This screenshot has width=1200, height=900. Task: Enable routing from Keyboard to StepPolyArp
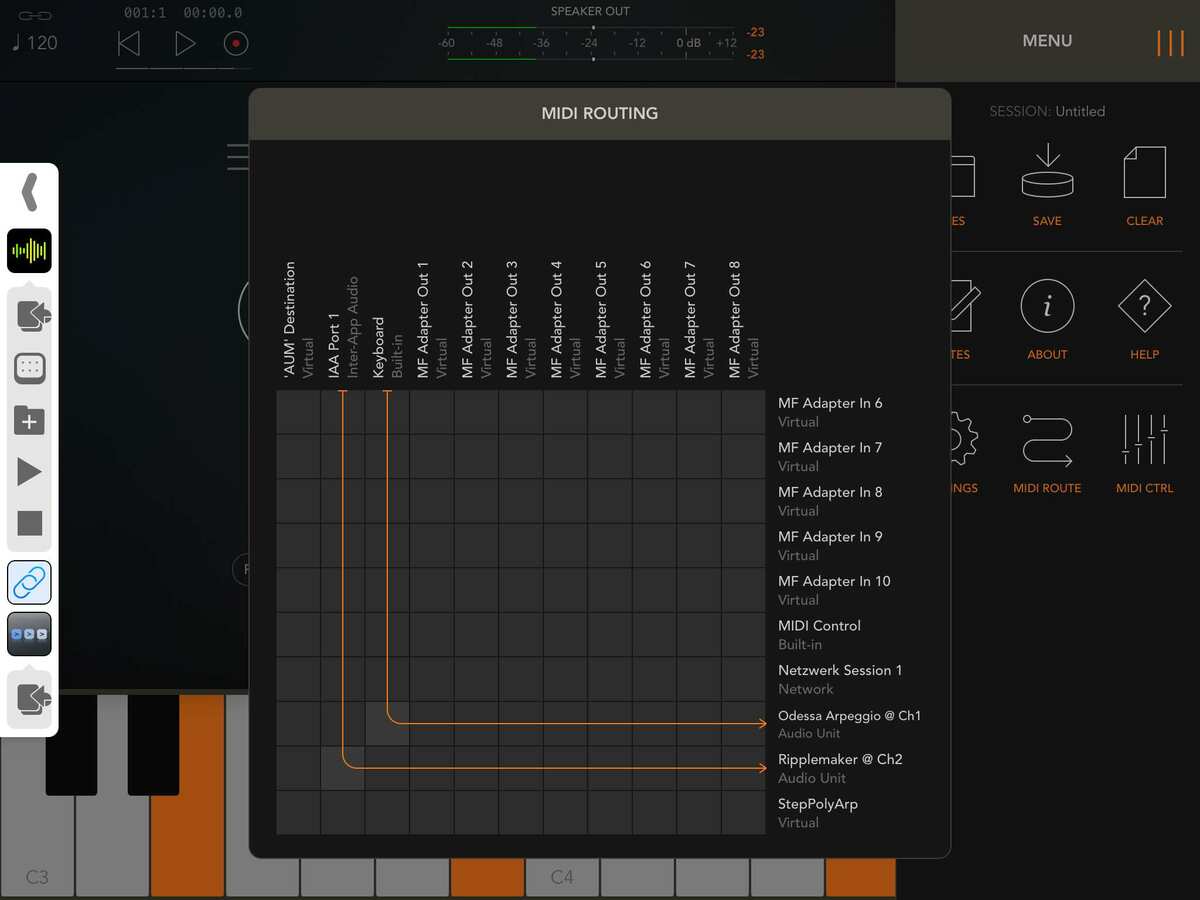[x=387, y=813]
